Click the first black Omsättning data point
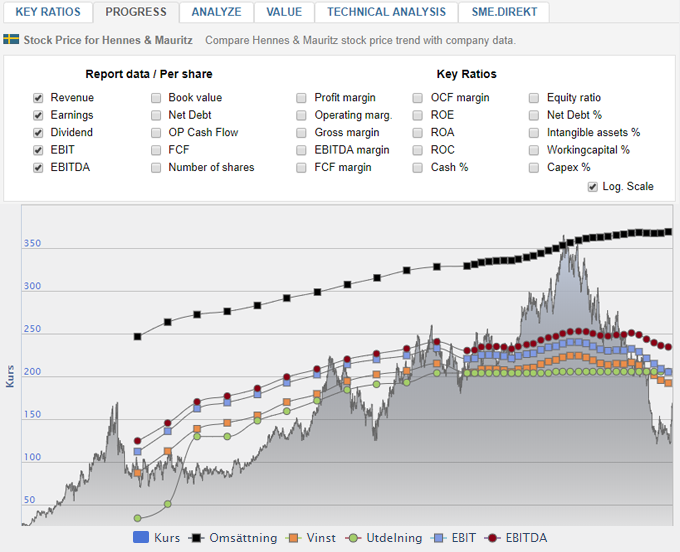 (137, 336)
